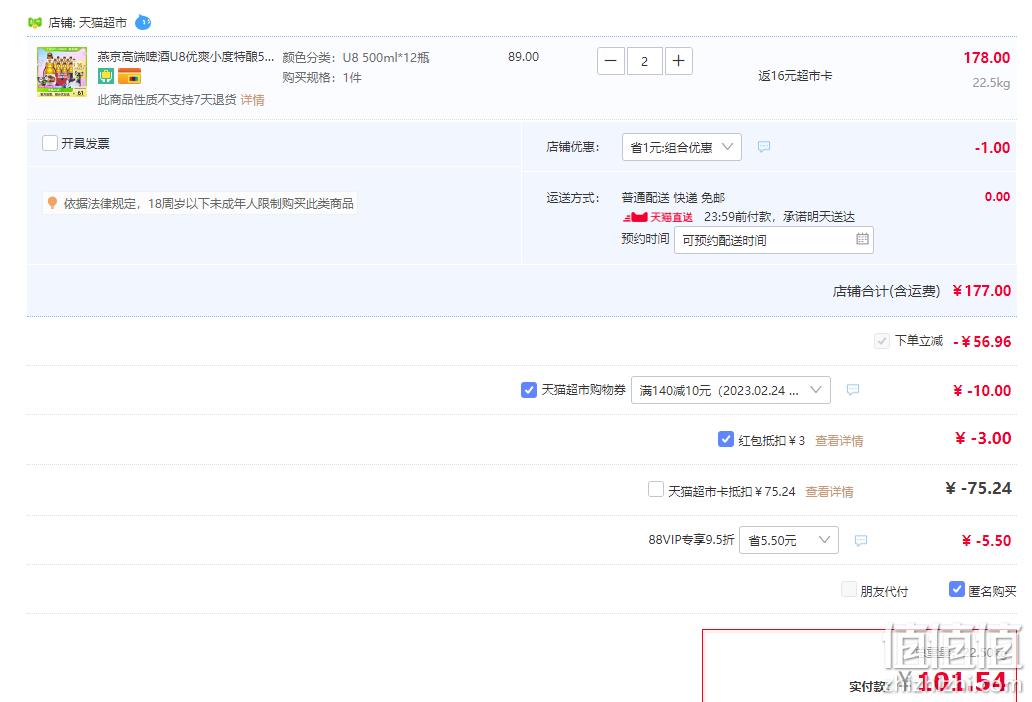The height and width of the screenshot is (702, 1032).
Task: Uncheck the 匿名购买 checkbox
Action: pos(957,589)
